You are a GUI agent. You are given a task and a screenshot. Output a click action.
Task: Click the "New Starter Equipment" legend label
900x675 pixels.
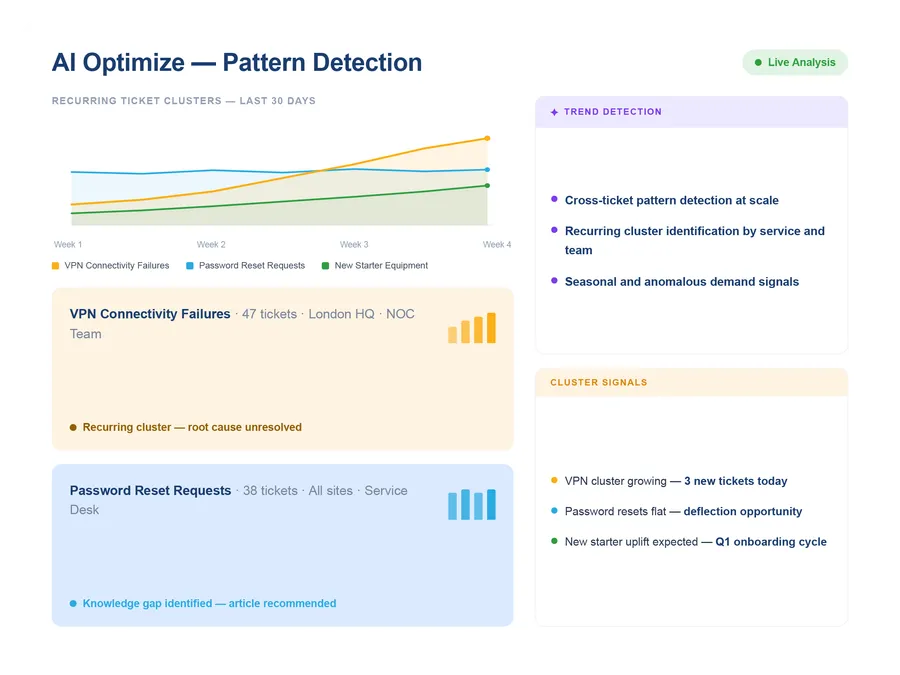coord(381,266)
